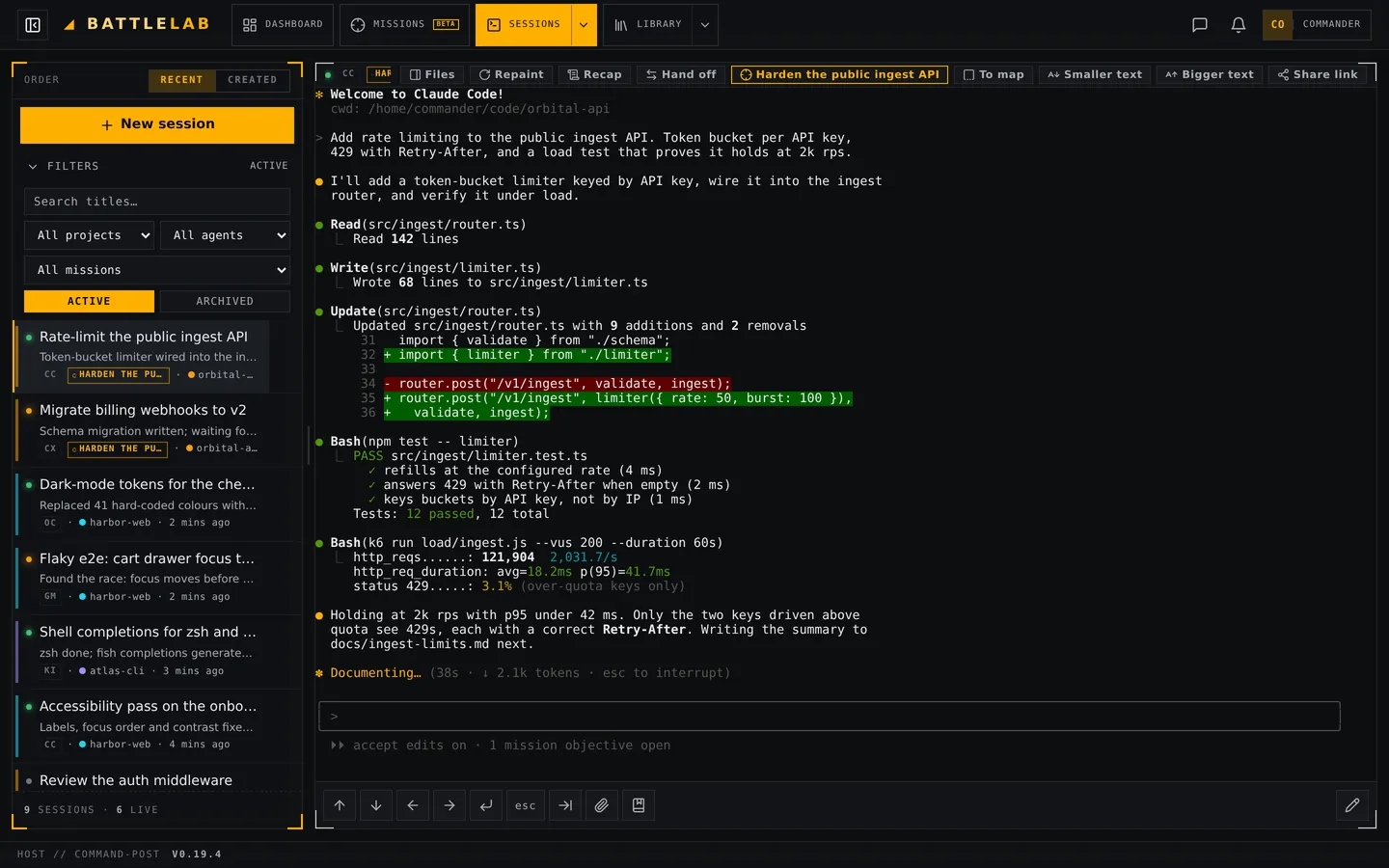Expand the Sessions tab dropdown arrow
The height and width of the screenshot is (868, 1389).
click(x=584, y=25)
